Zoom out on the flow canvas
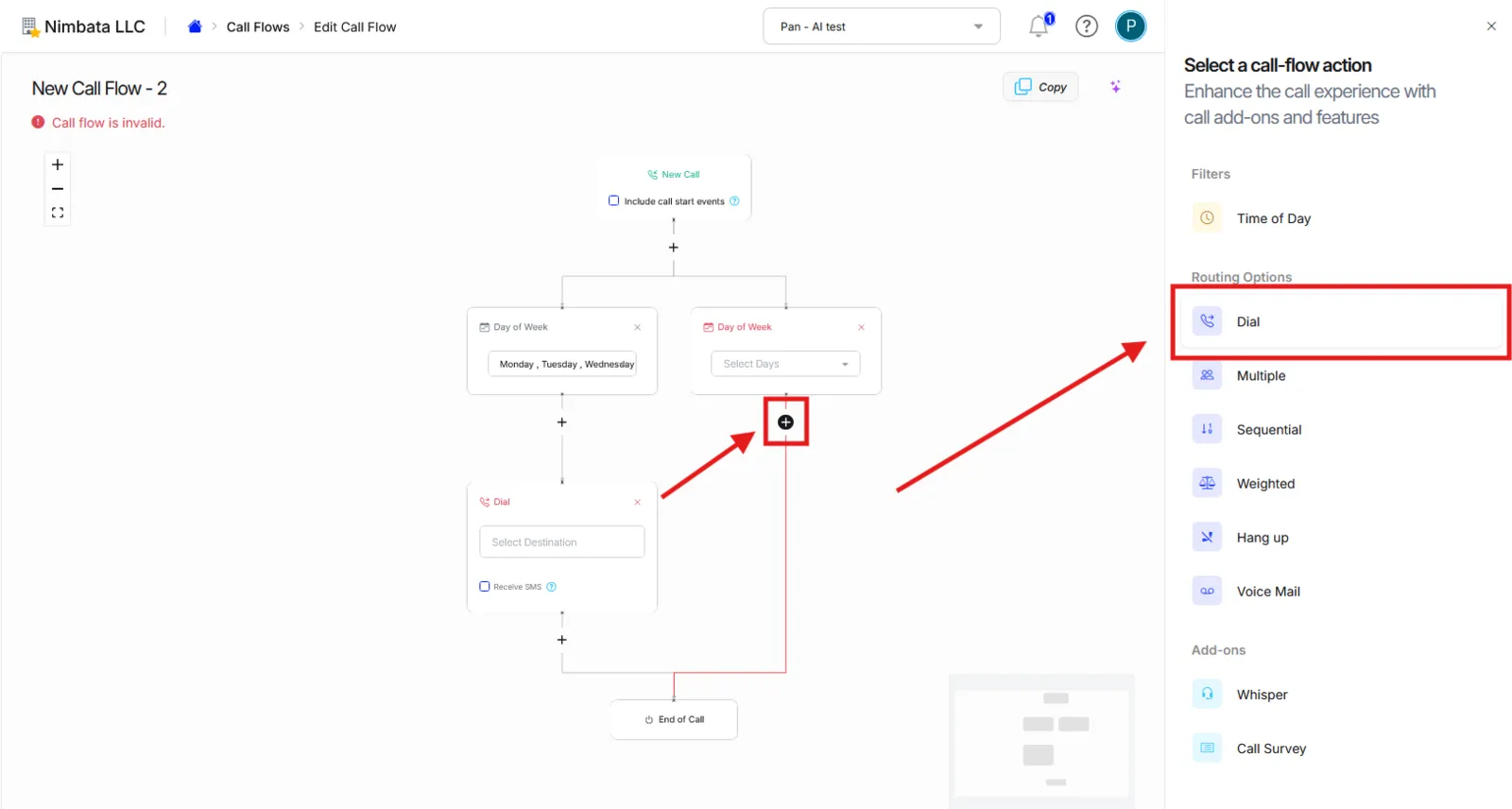Image resolution: width=1512 pixels, height=809 pixels. pos(58,189)
